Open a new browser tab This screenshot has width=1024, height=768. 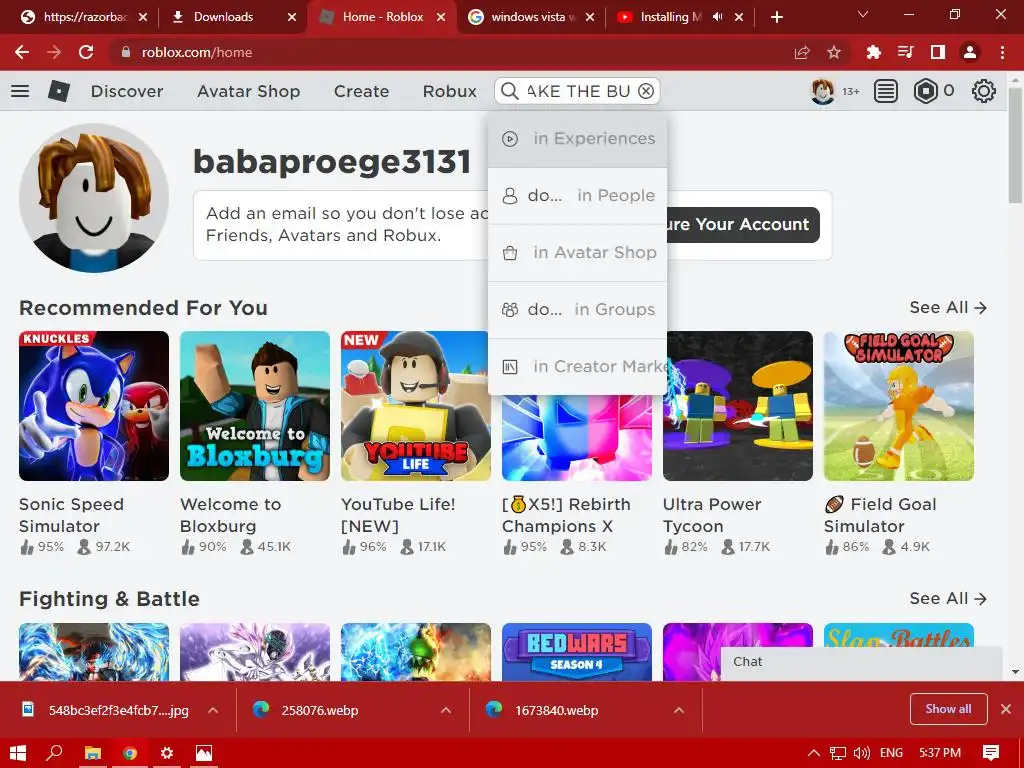(x=776, y=17)
